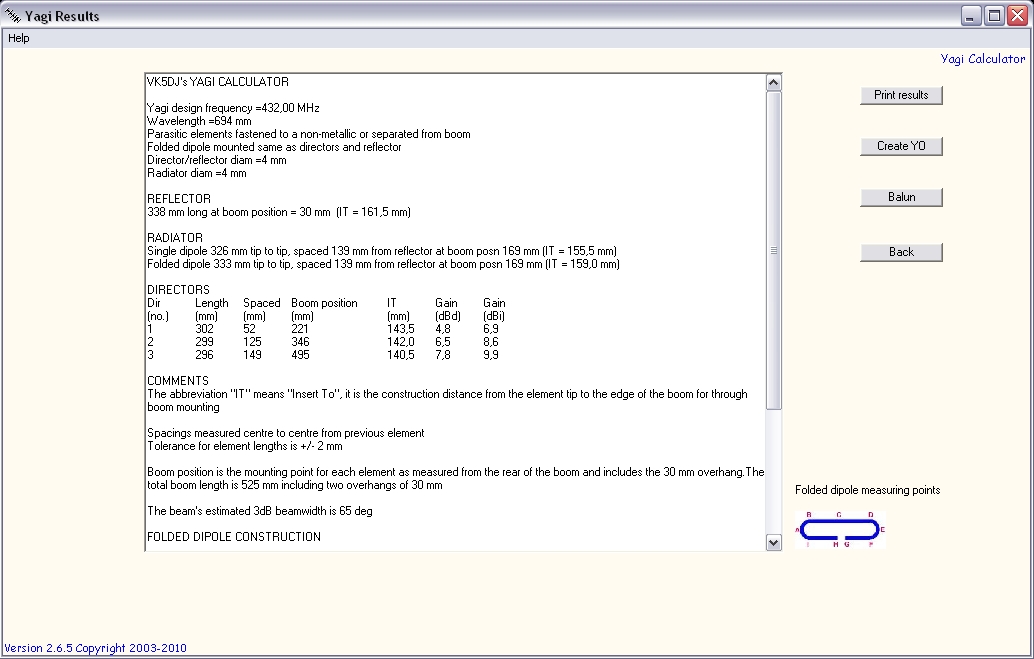This screenshot has width=1034, height=659.
Task: Click the folded dipole diagram thumbnail
Action: click(840, 529)
